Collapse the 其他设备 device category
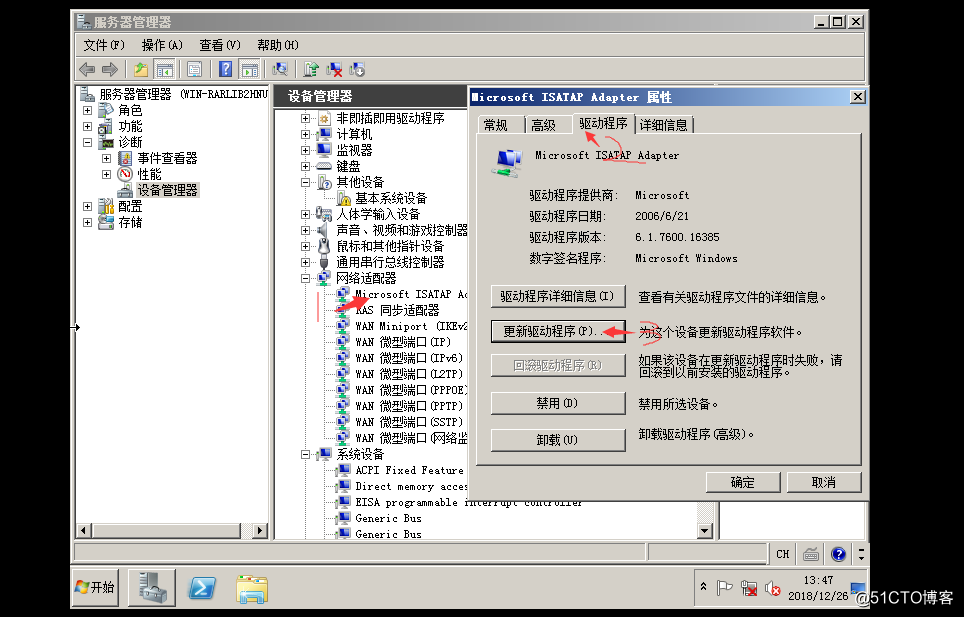 (305, 183)
